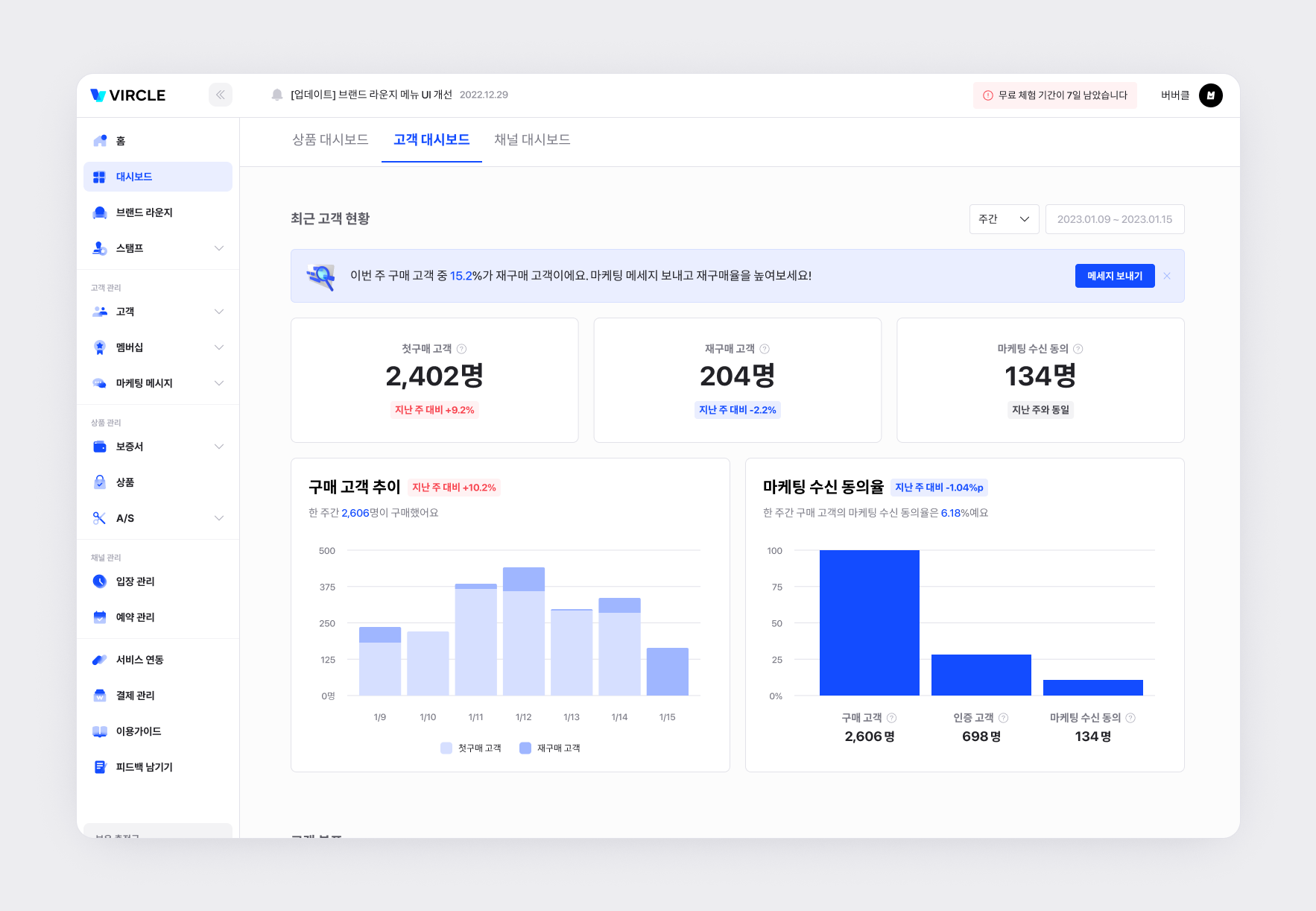Screen dimensions: 1316x911
Task: Click the 이용가이드 book icon
Action: point(100,731)
